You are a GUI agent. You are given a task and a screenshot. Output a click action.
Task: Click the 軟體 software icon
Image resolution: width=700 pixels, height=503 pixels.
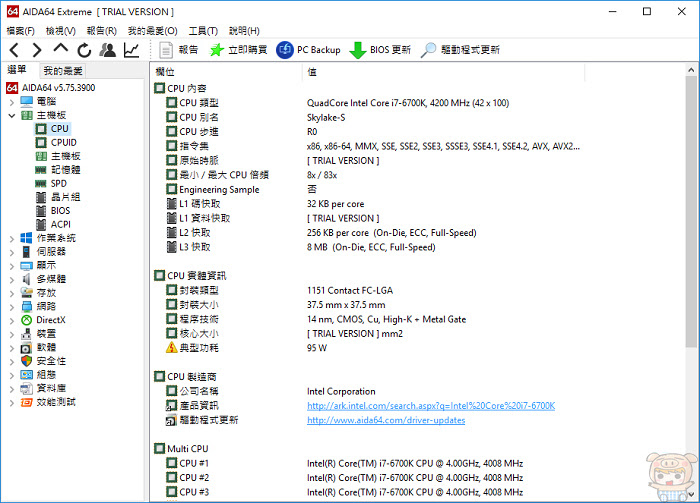point(26,348)
